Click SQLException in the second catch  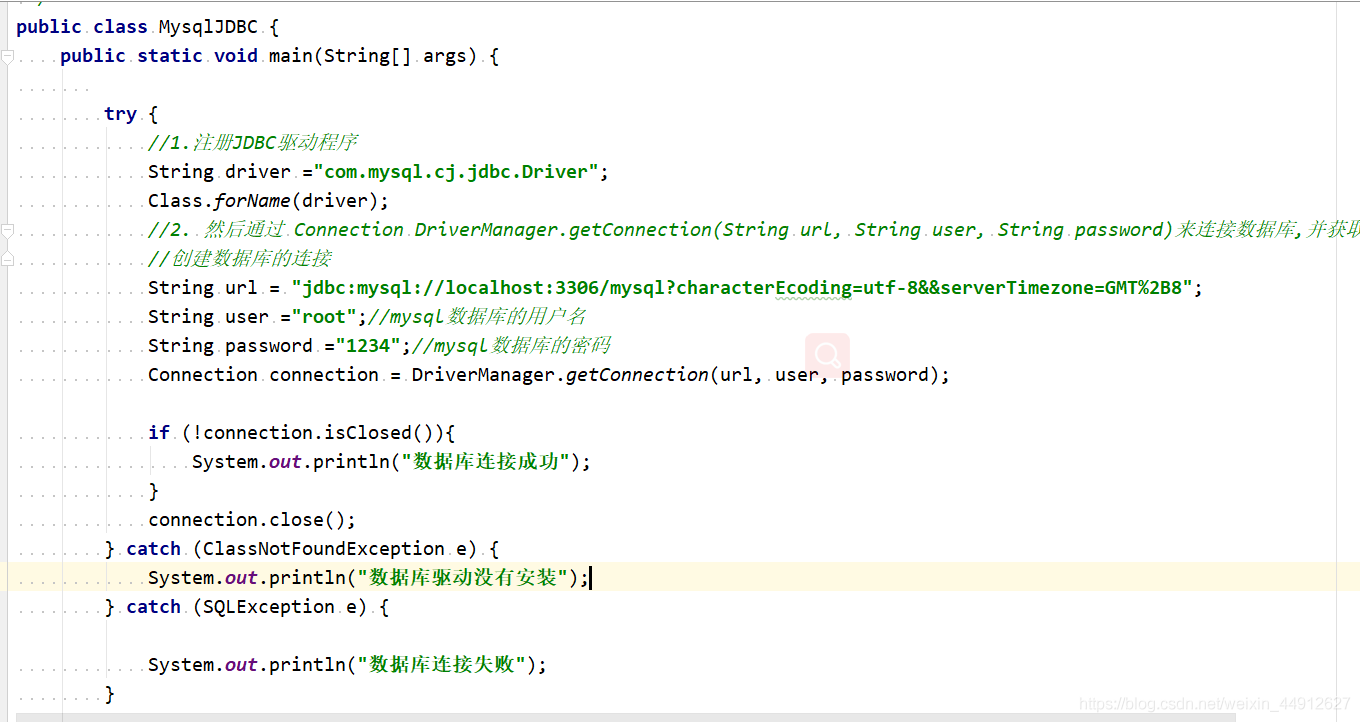pos(269,607)
